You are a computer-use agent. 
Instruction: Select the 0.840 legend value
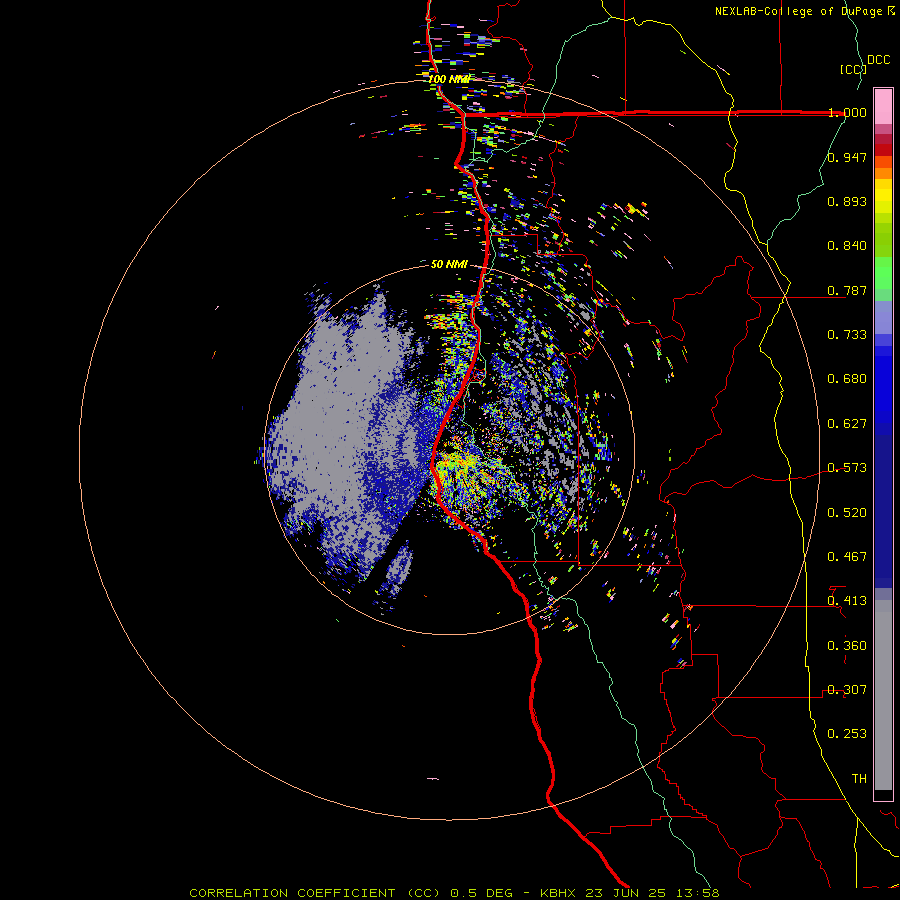(847, 246)
